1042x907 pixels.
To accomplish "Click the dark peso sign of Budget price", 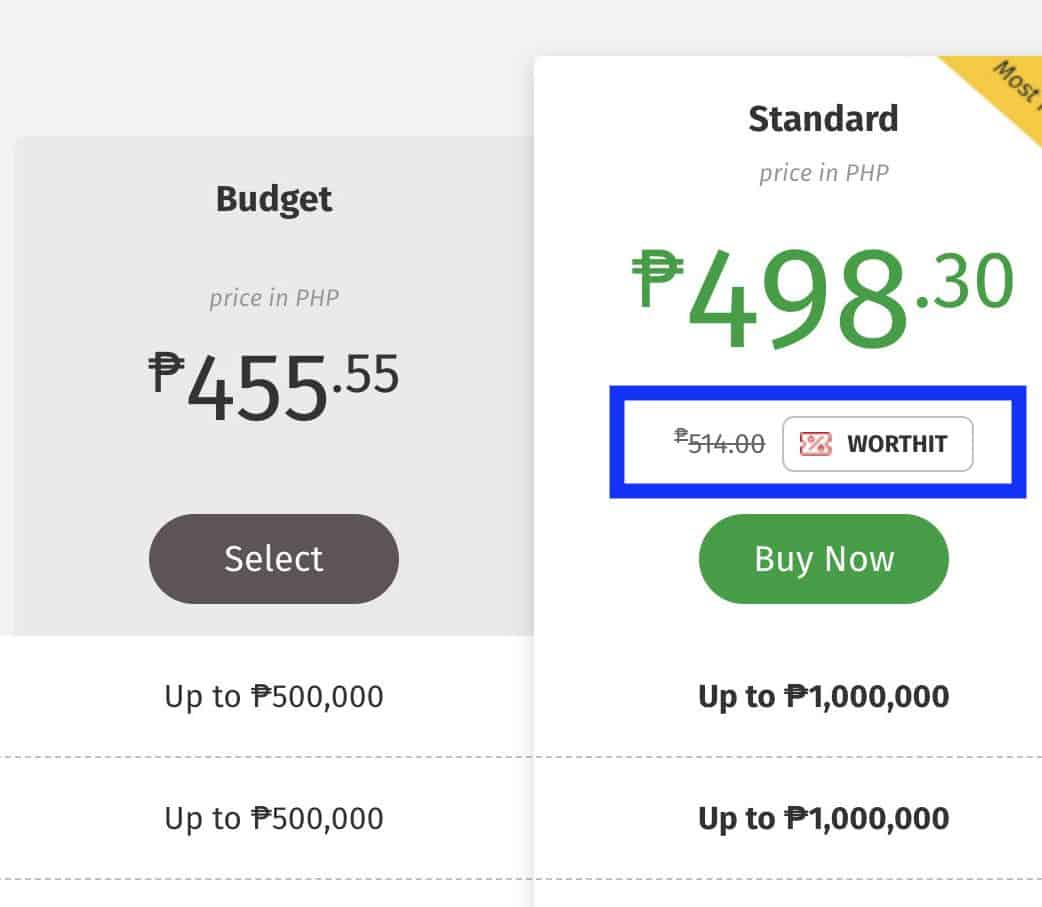I will click(165, 372).
